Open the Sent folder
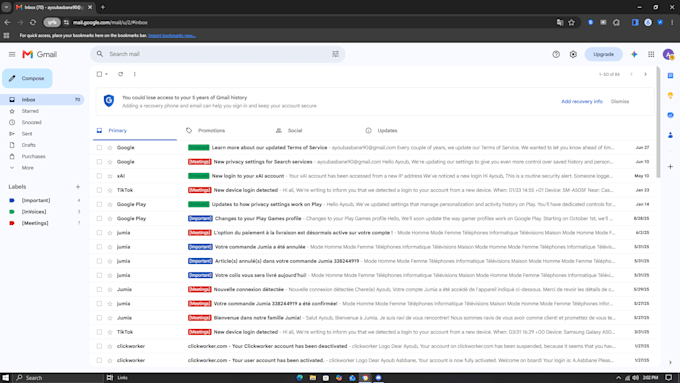Image resolution: width=680 pixels, height=383 pixels. pos(27,134)
